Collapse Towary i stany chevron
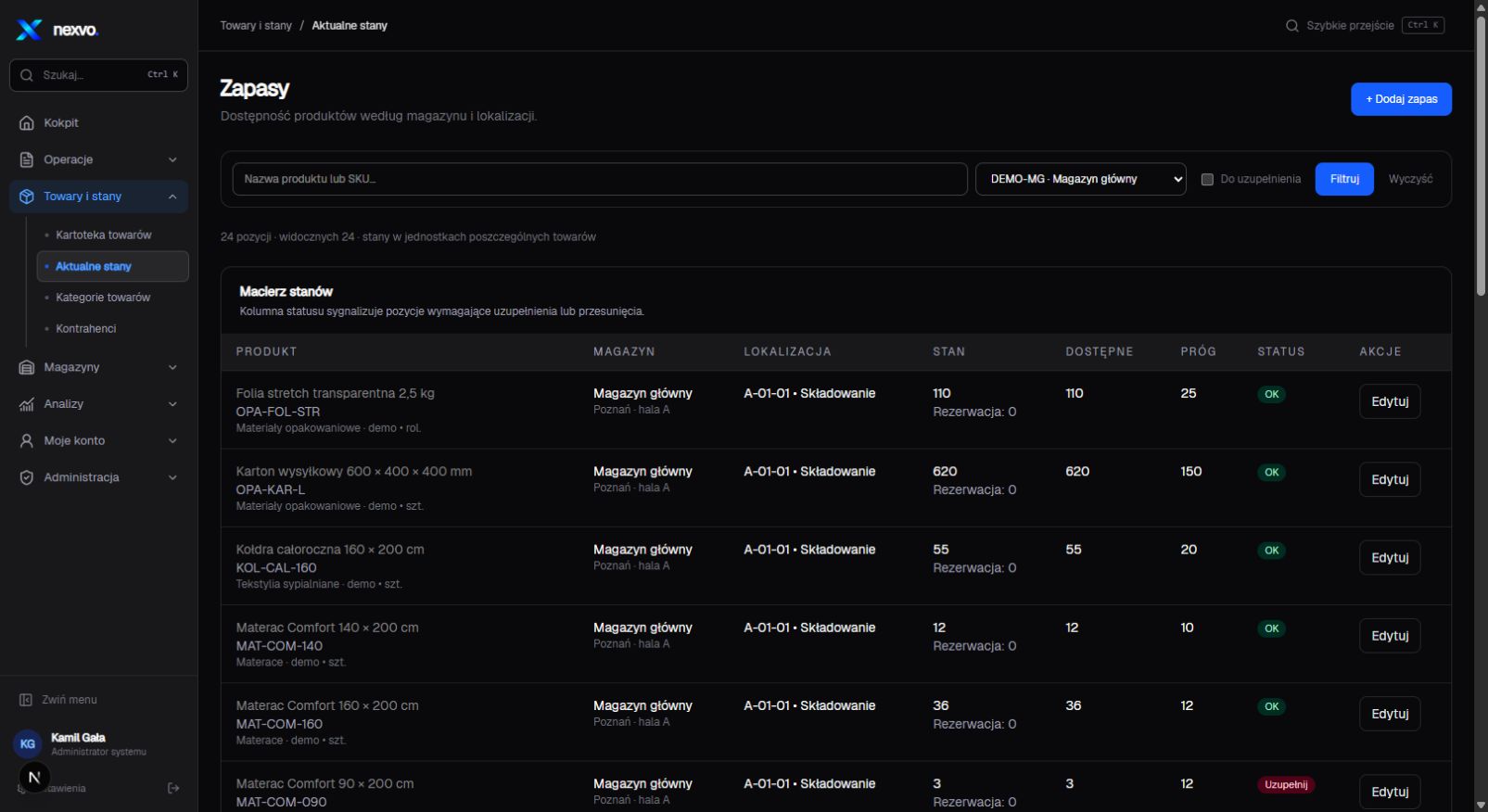Screen dimensions: 1488x812 click(172, 197)
